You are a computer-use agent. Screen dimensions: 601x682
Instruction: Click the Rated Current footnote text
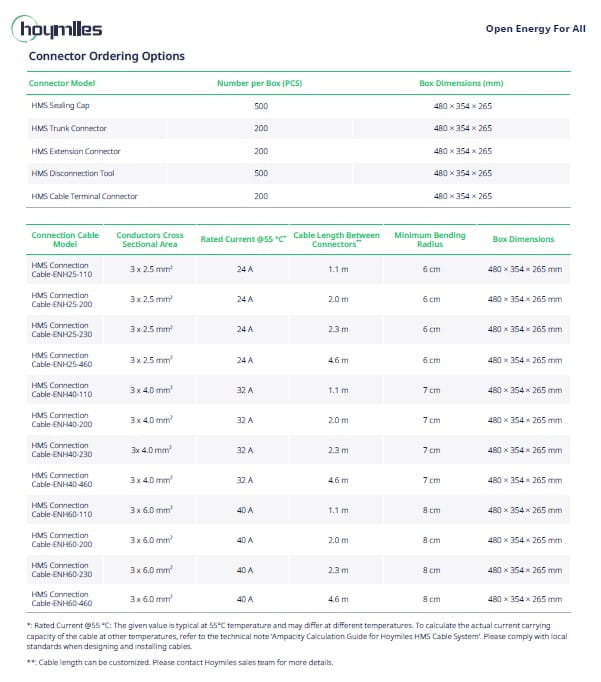click(x=298, y=635)
